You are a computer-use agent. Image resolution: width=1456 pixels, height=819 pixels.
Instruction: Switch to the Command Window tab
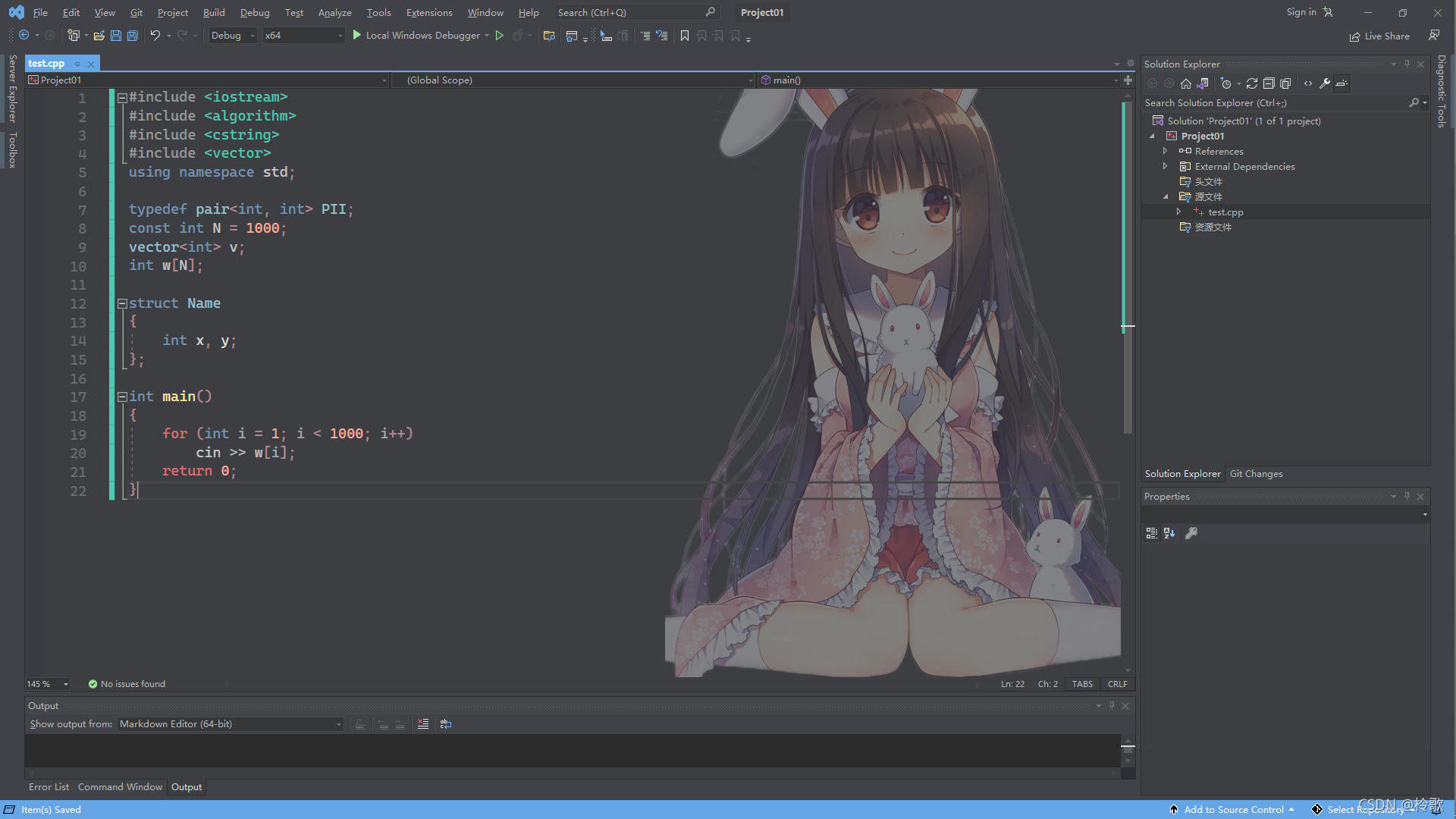(x=120, y=787)
